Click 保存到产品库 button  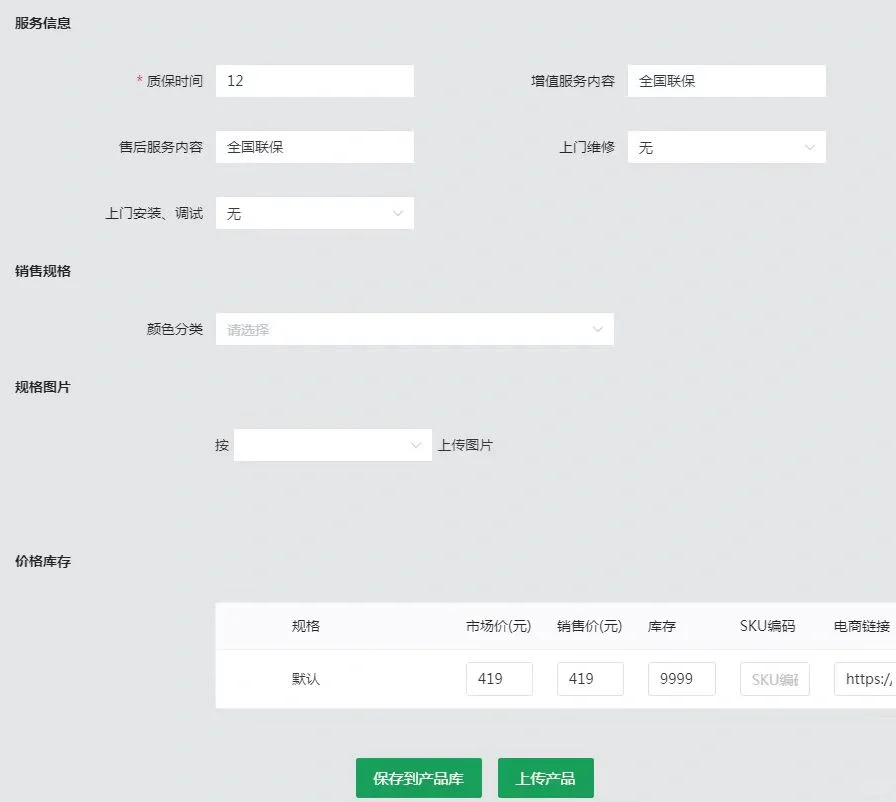(x=418, y=777)
